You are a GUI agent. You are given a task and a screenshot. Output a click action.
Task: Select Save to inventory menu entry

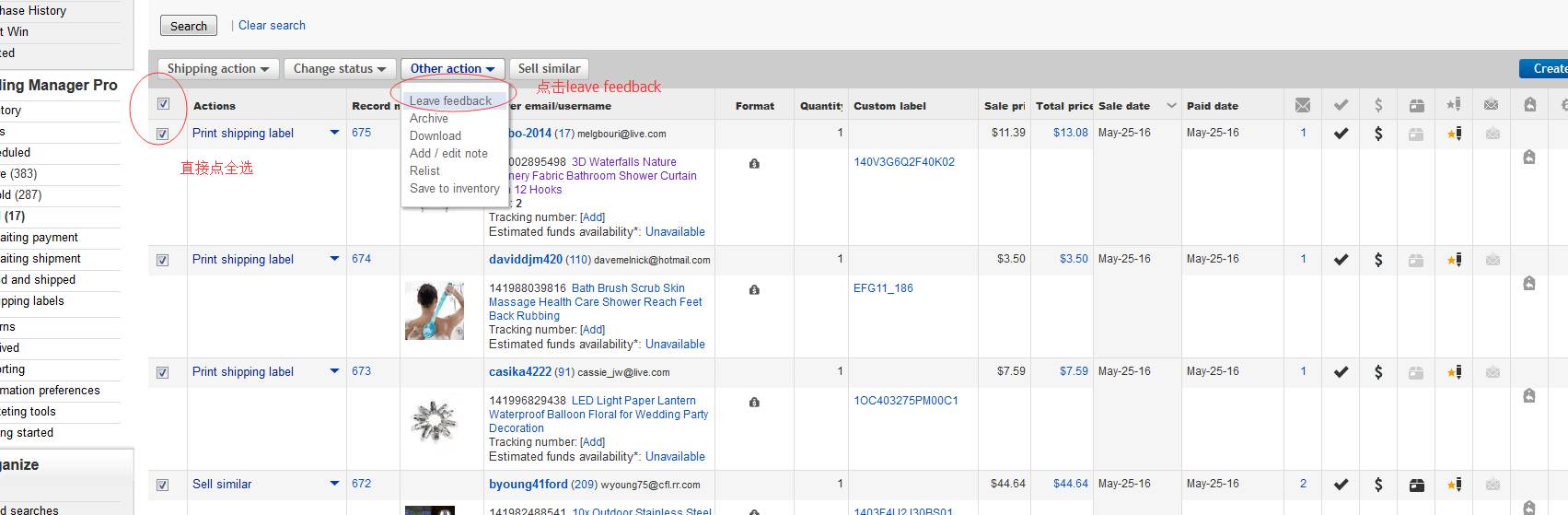coord(455,188)
